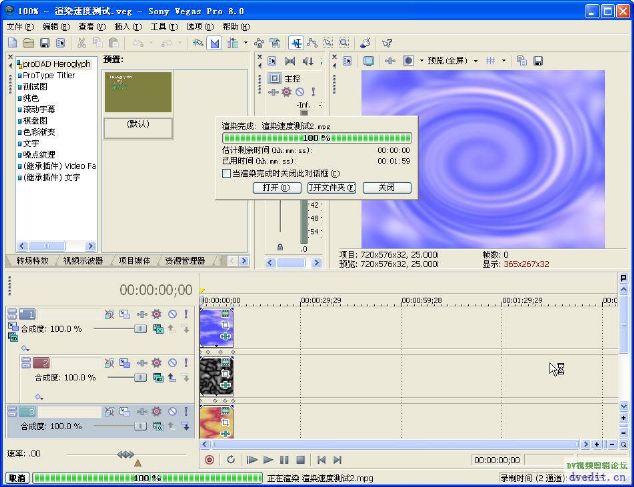Expand track 2 keyframe row

(x=39, y=396)
